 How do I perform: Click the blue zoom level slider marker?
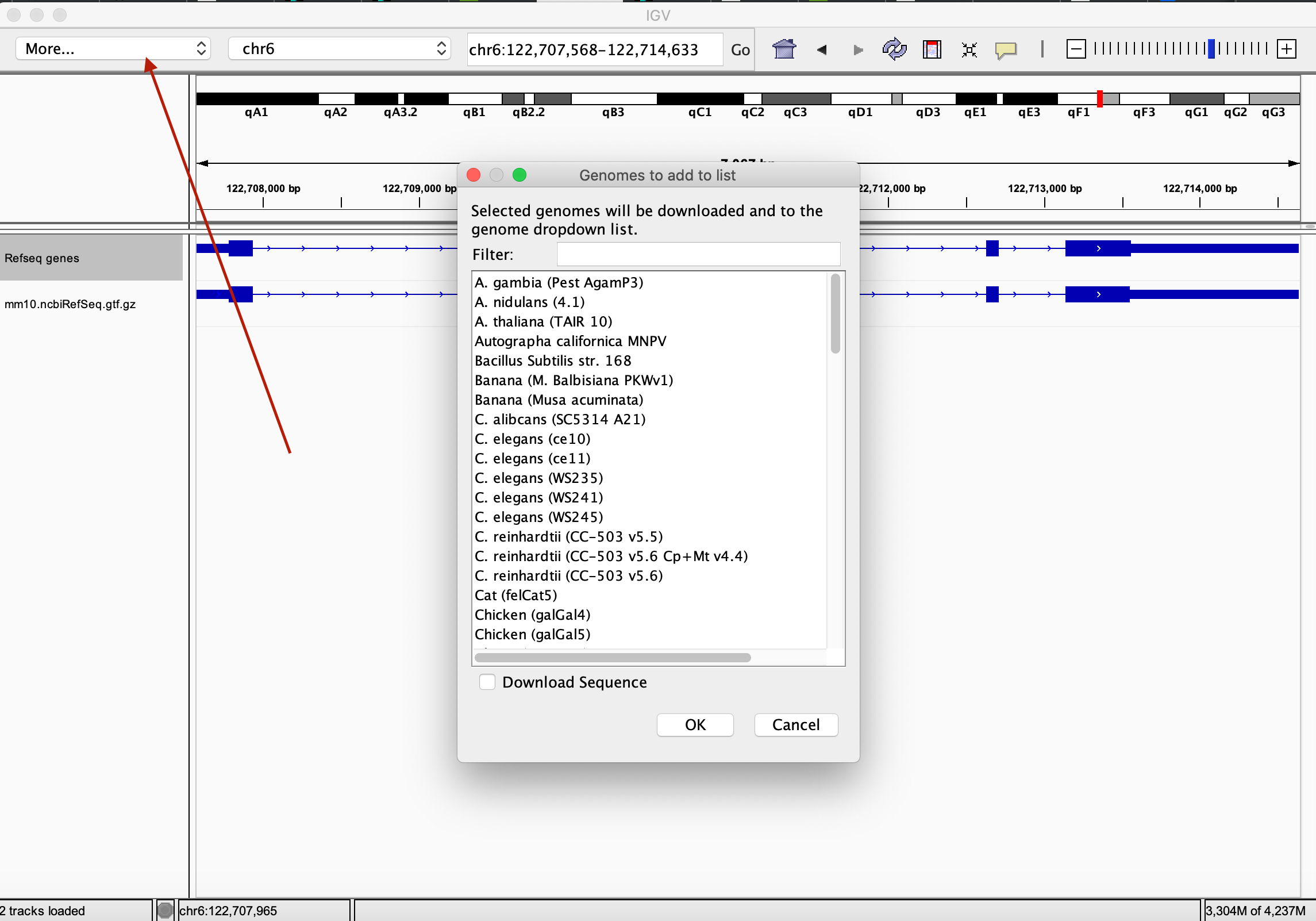[1211, 49]
